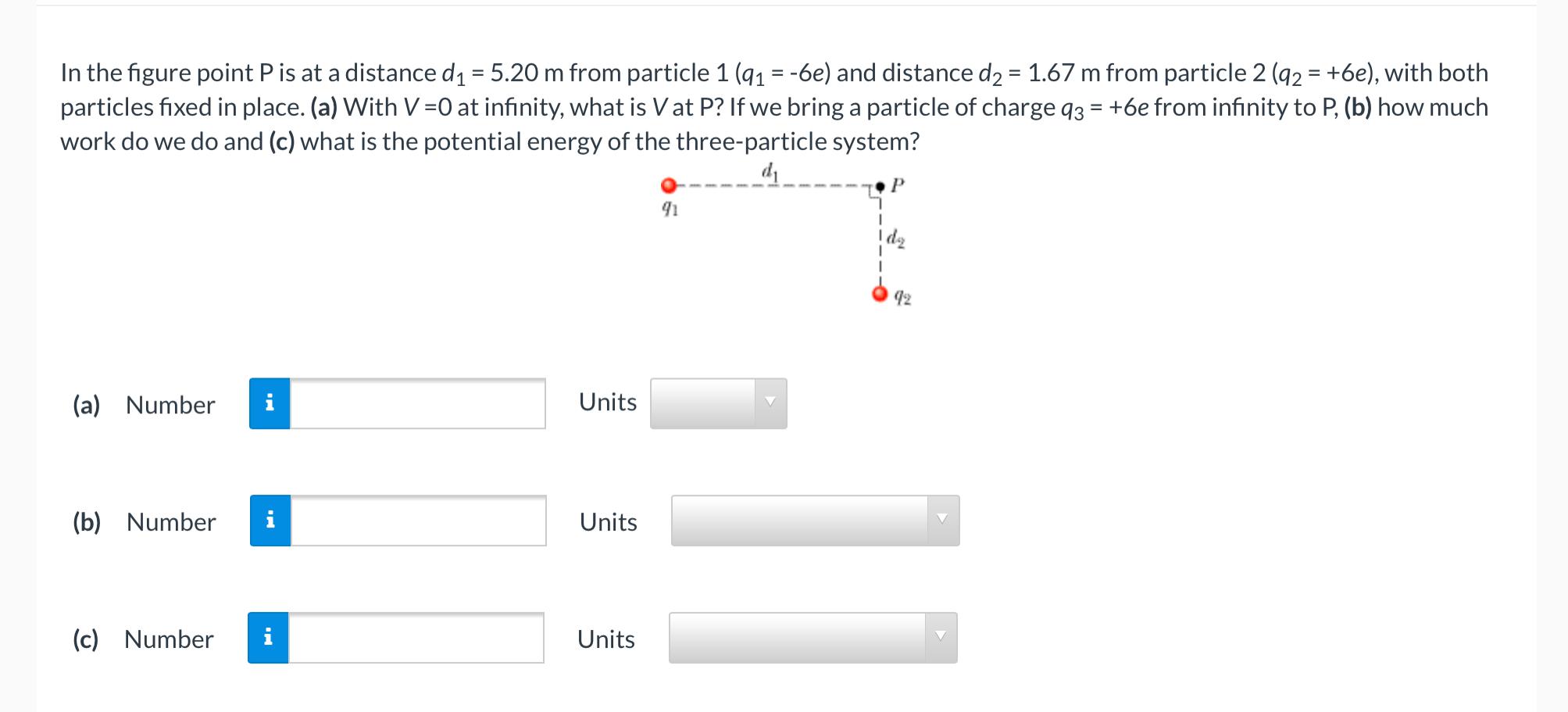The width and height of the screenshot is (1568, 712).
Task: Click the info icon beside (b) Number
Action: click(x=271, y=521)
